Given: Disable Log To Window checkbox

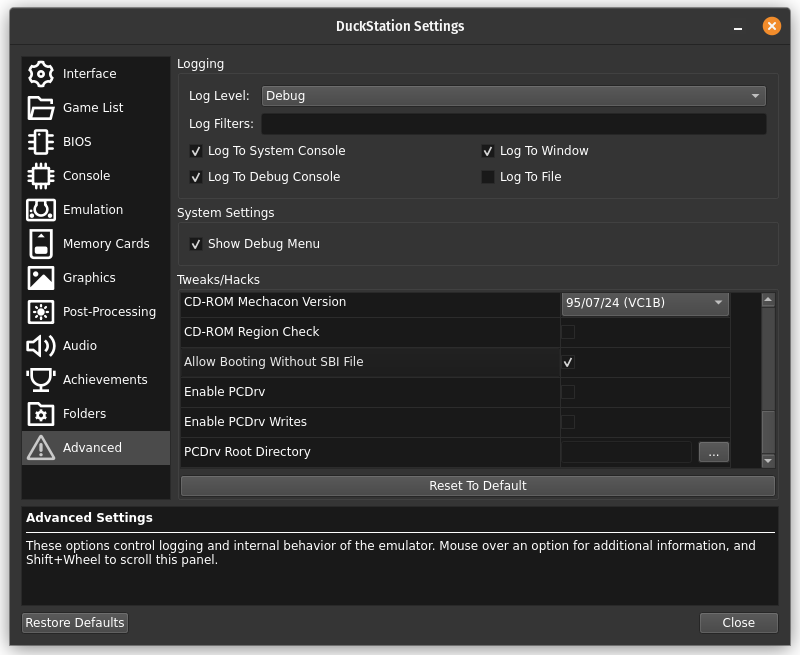Looking at the screenshot, I should [488, 151].
